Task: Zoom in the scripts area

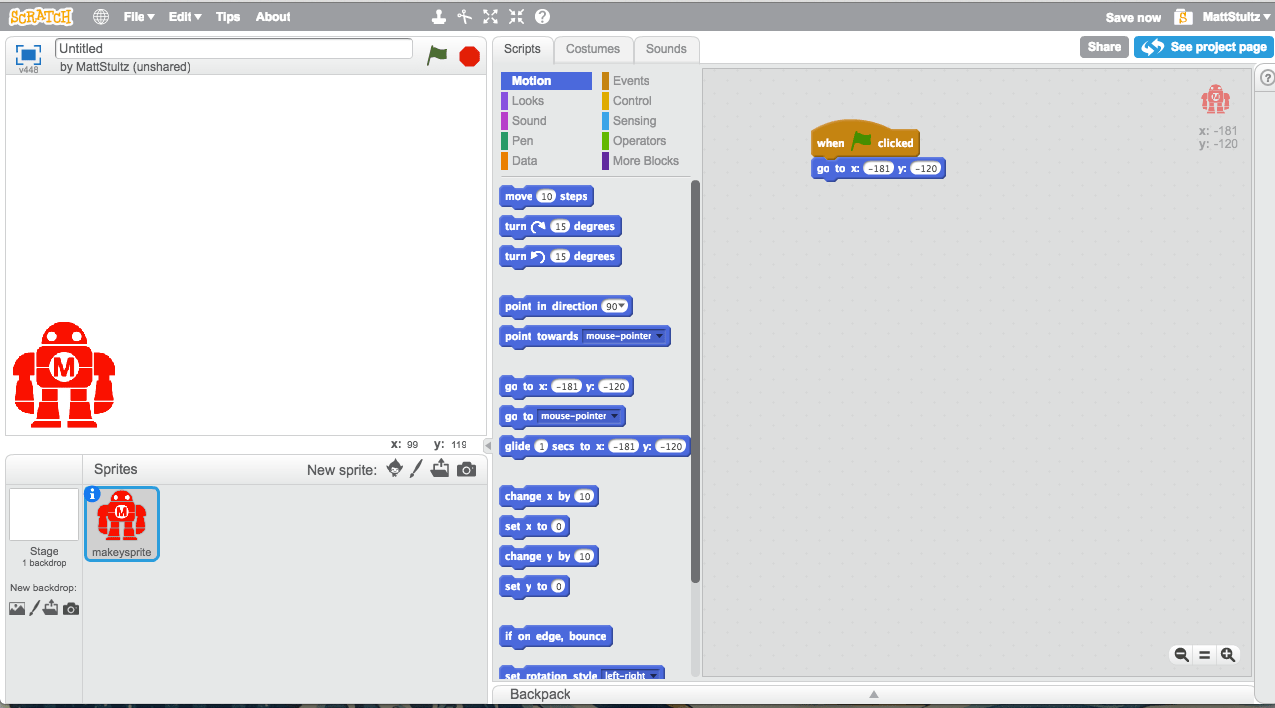Action: pos(1228,655)
